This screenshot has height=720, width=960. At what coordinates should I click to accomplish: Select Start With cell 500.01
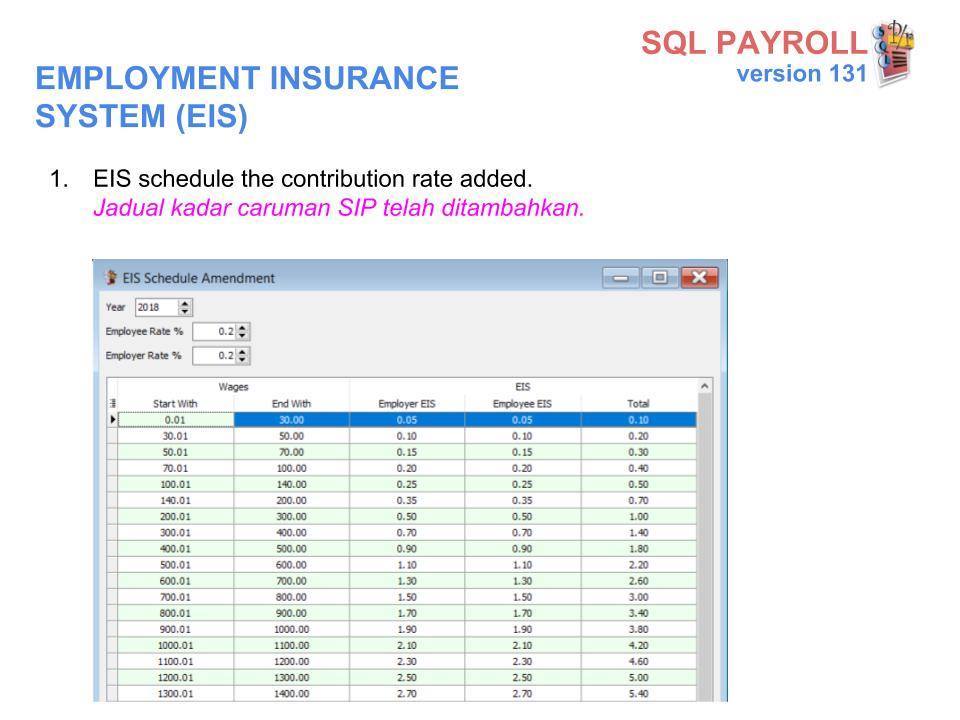(x=175, y=565)
